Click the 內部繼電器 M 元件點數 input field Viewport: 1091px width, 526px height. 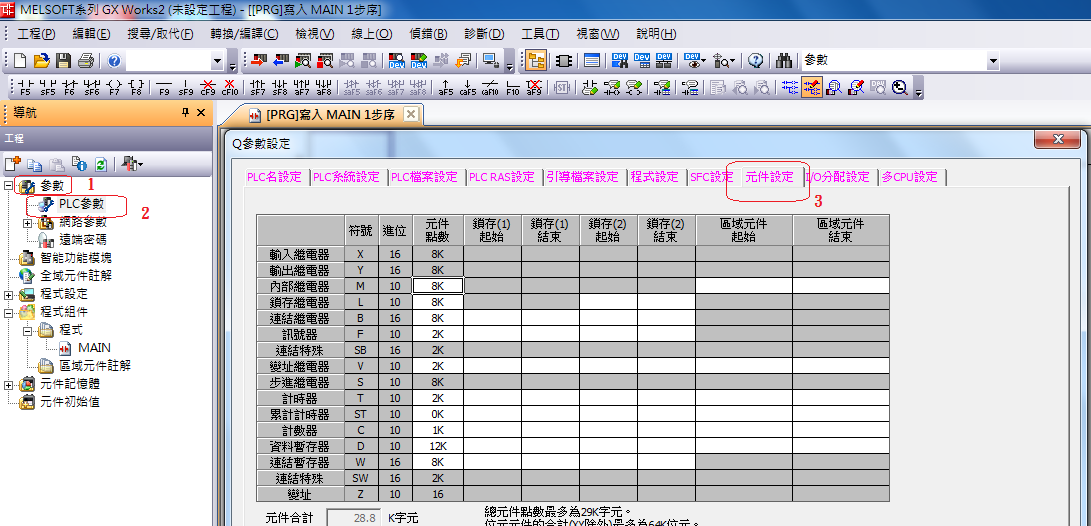coord(437,285)
